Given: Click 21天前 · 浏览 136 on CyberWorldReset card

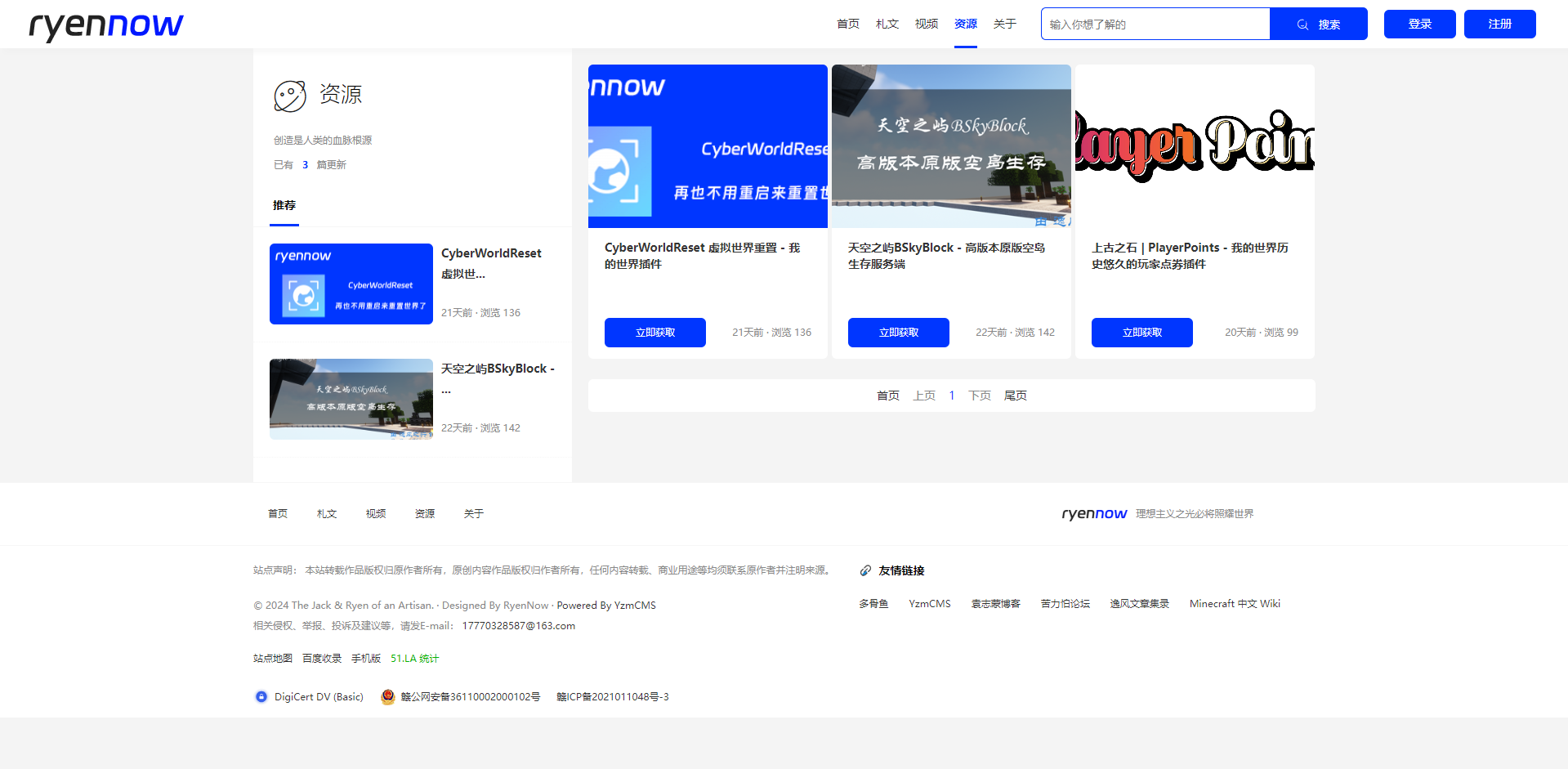Looking at the screenshot, I should [771, 333].
